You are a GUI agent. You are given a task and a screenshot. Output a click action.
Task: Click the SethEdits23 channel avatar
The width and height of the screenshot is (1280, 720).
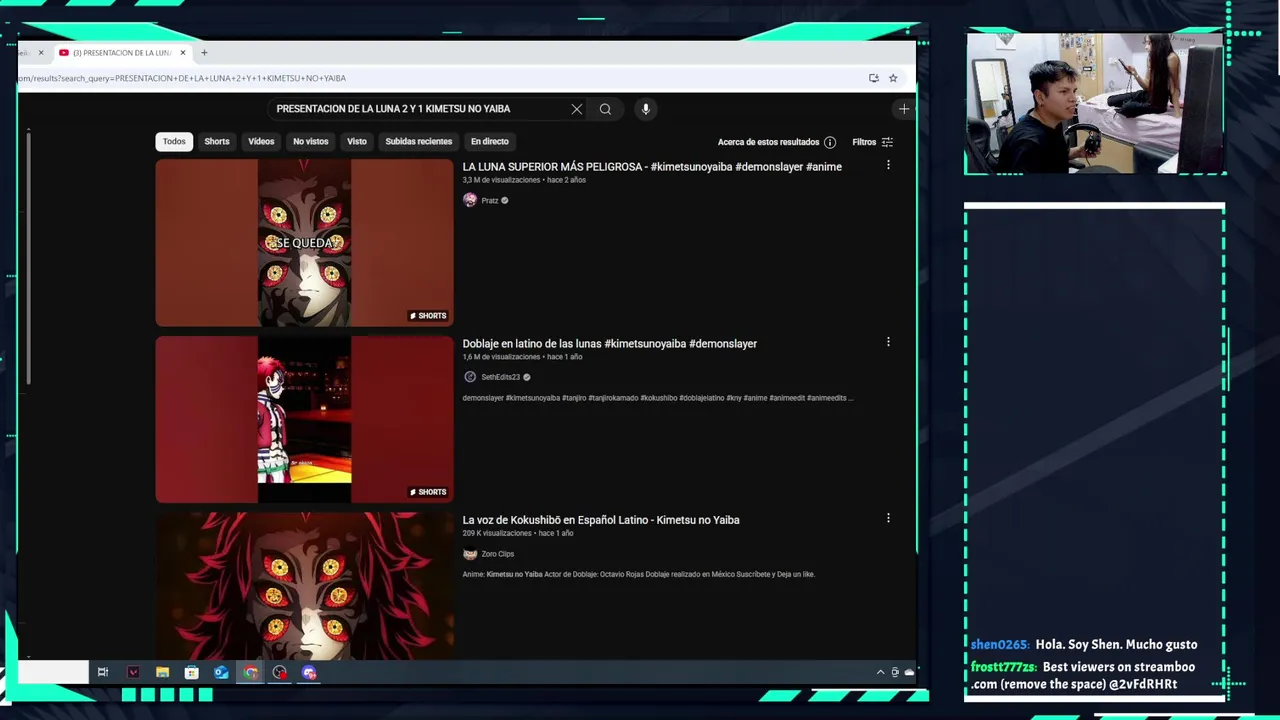pos(470,377)
